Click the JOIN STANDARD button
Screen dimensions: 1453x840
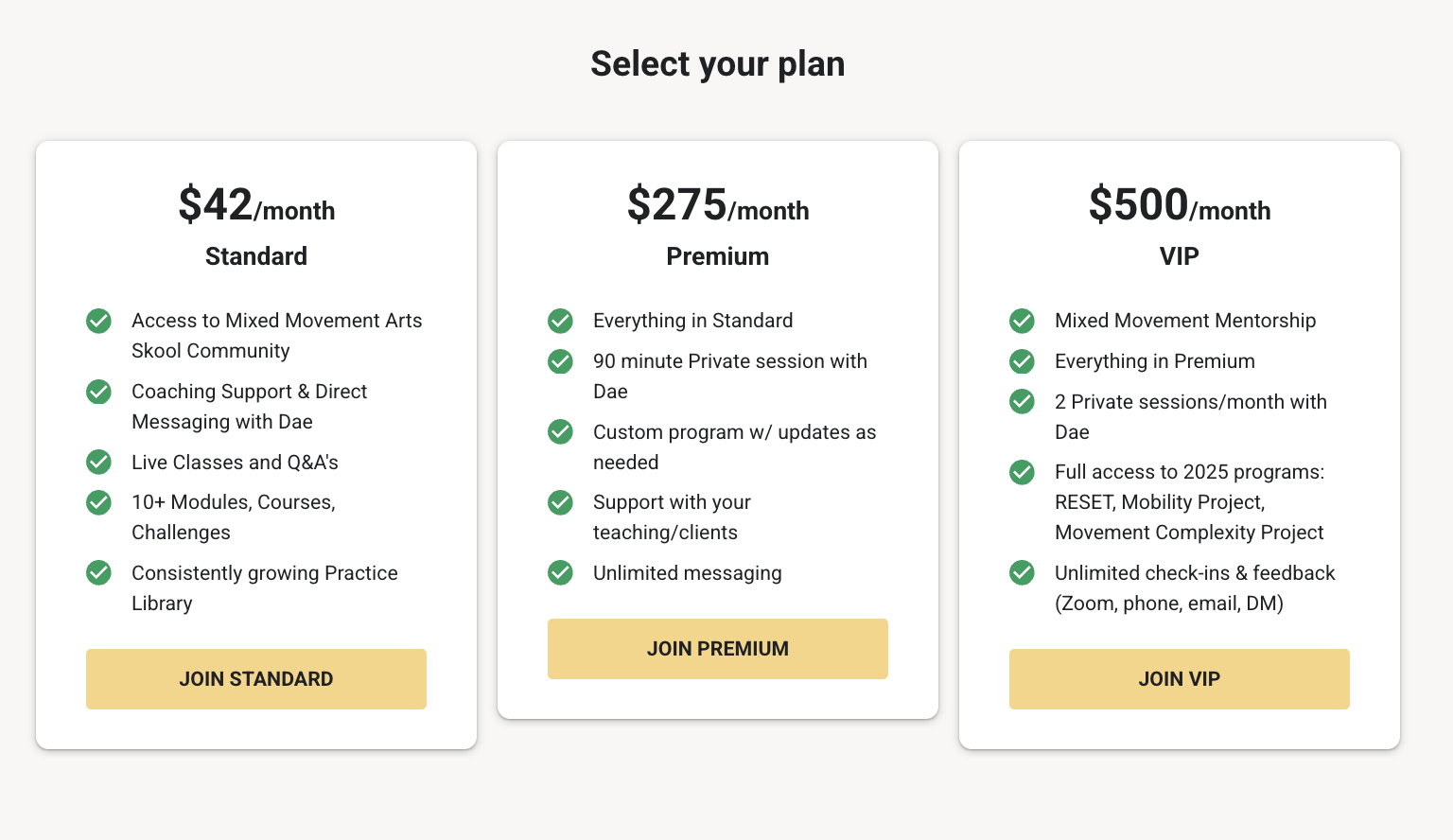(256, 679)
